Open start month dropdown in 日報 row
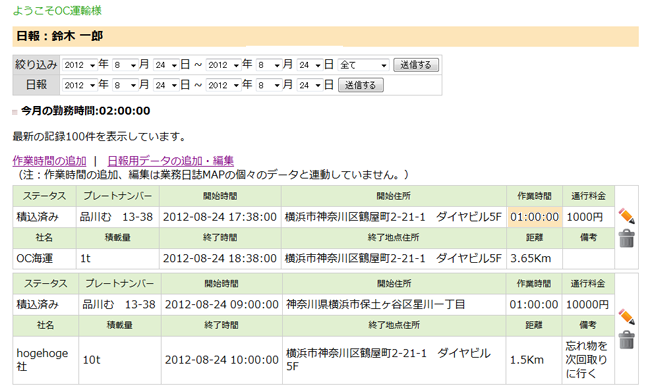 pyautogui.click(x=125, y=85)
